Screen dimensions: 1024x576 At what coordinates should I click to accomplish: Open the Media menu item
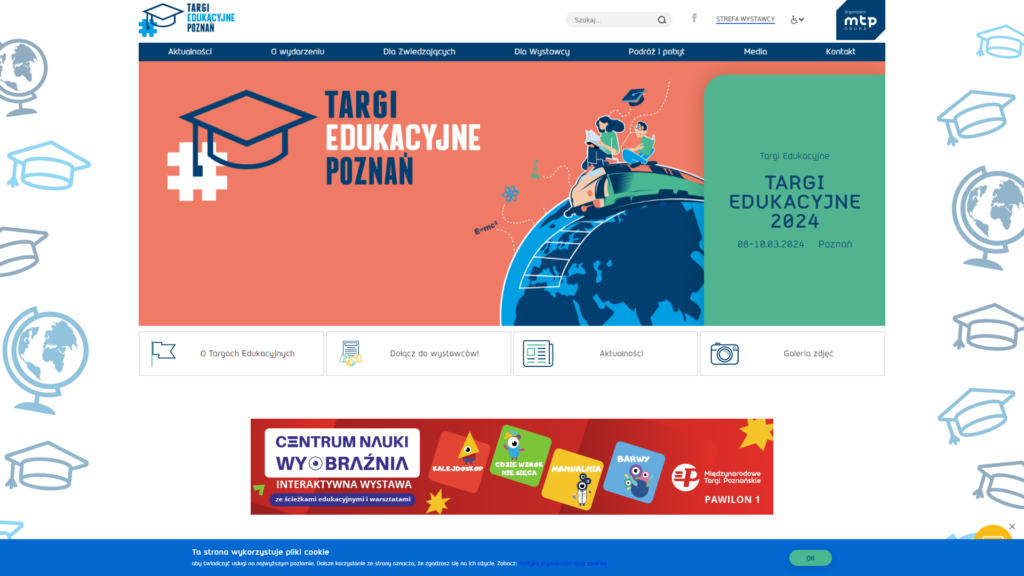[x=756, y=52]
